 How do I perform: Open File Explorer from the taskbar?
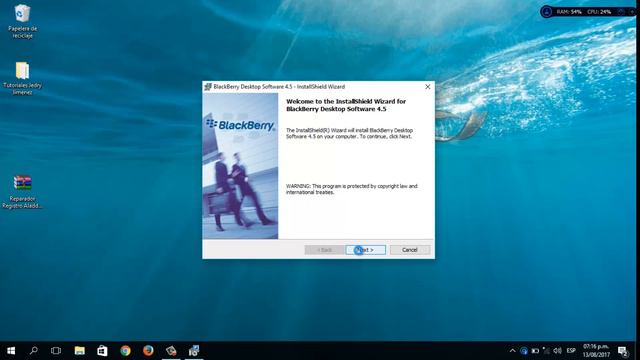pyautogui.click(x=80, y=351)
